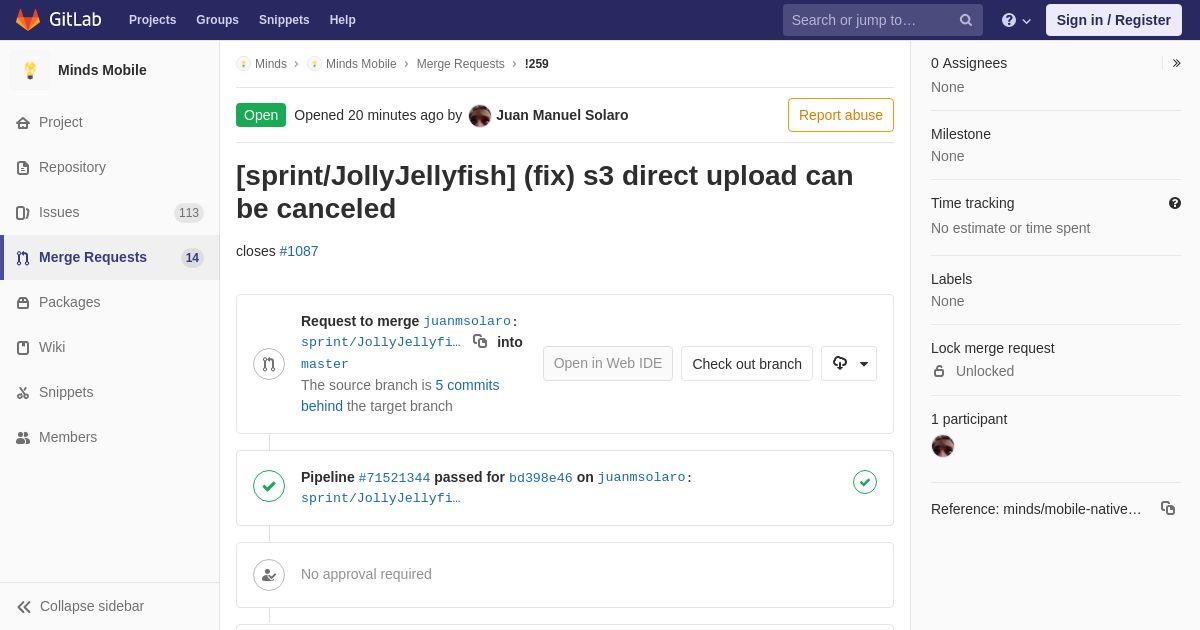Click the Sign in / Register button

1114,20
